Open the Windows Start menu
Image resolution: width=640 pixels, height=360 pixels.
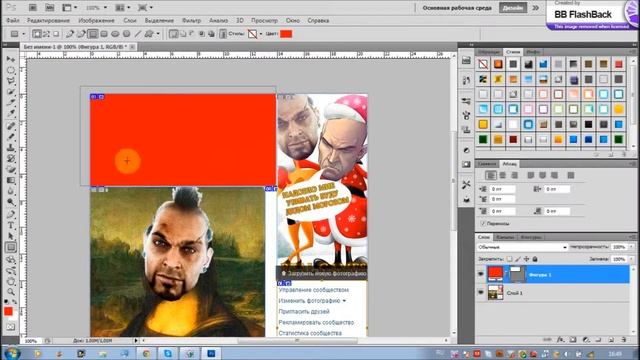[11, 353]
